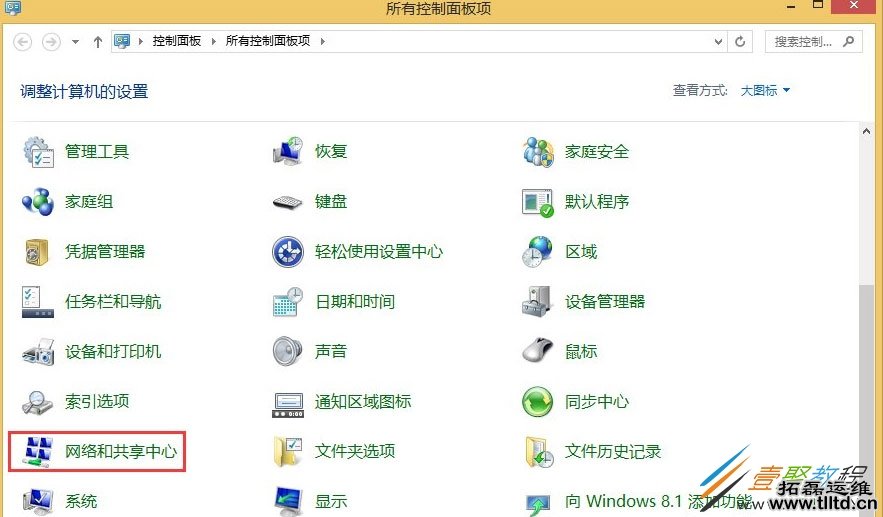
Task: Click the Control Panel icon in address bar
Action: (122, 41)
